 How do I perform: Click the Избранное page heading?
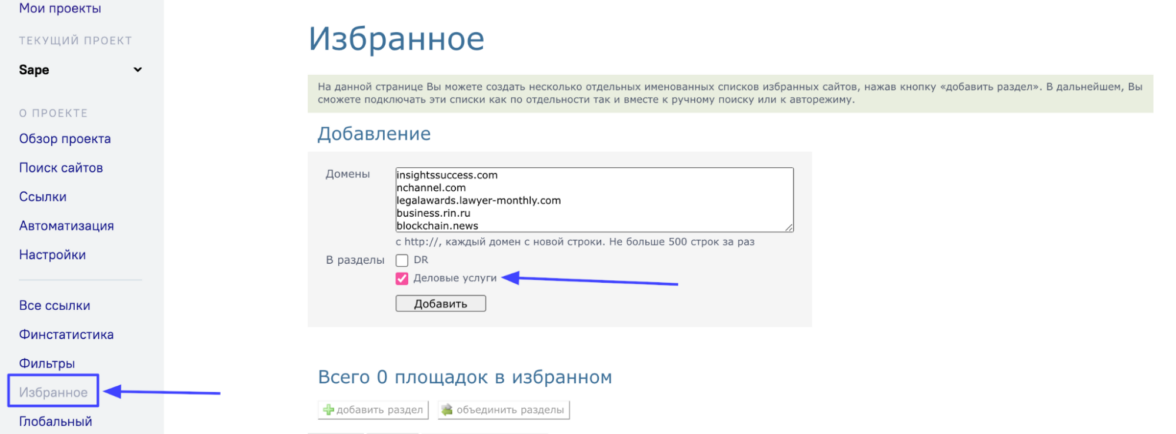[x=396, y=40]
